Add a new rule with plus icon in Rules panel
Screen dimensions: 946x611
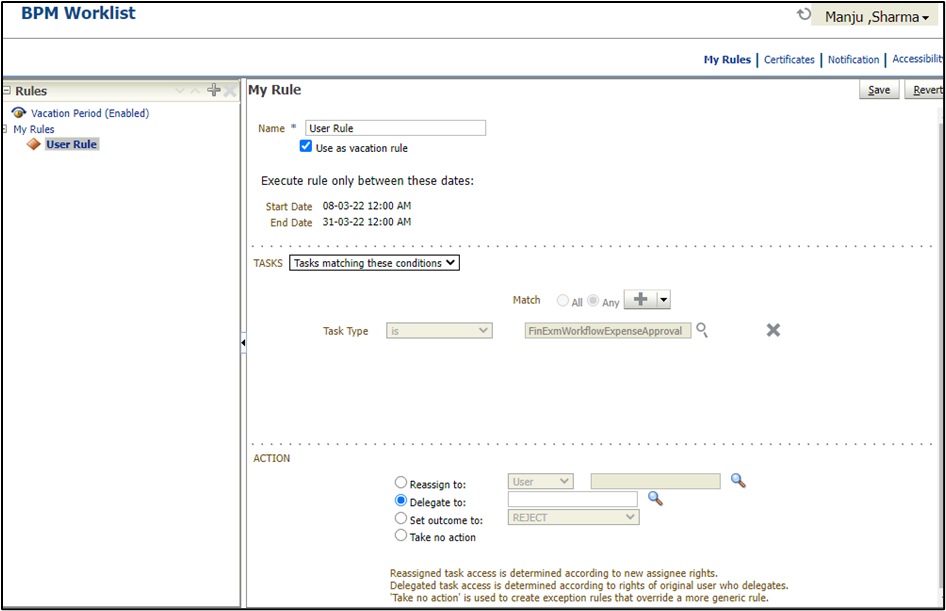pyautogui.click(x=214, y=90)
